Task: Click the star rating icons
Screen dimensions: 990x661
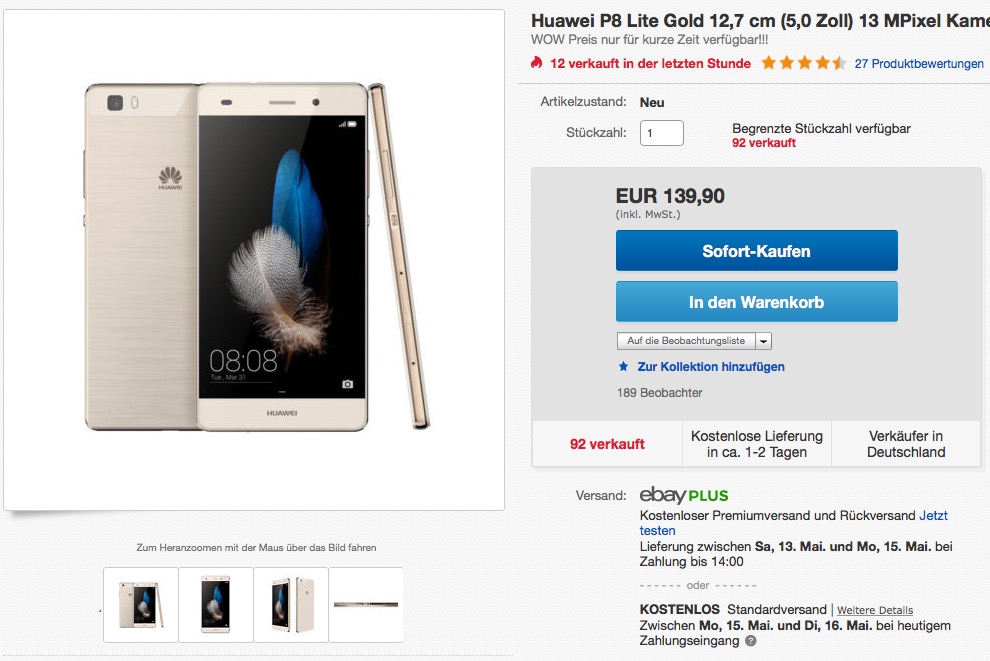Action: [x=803, y=63]
